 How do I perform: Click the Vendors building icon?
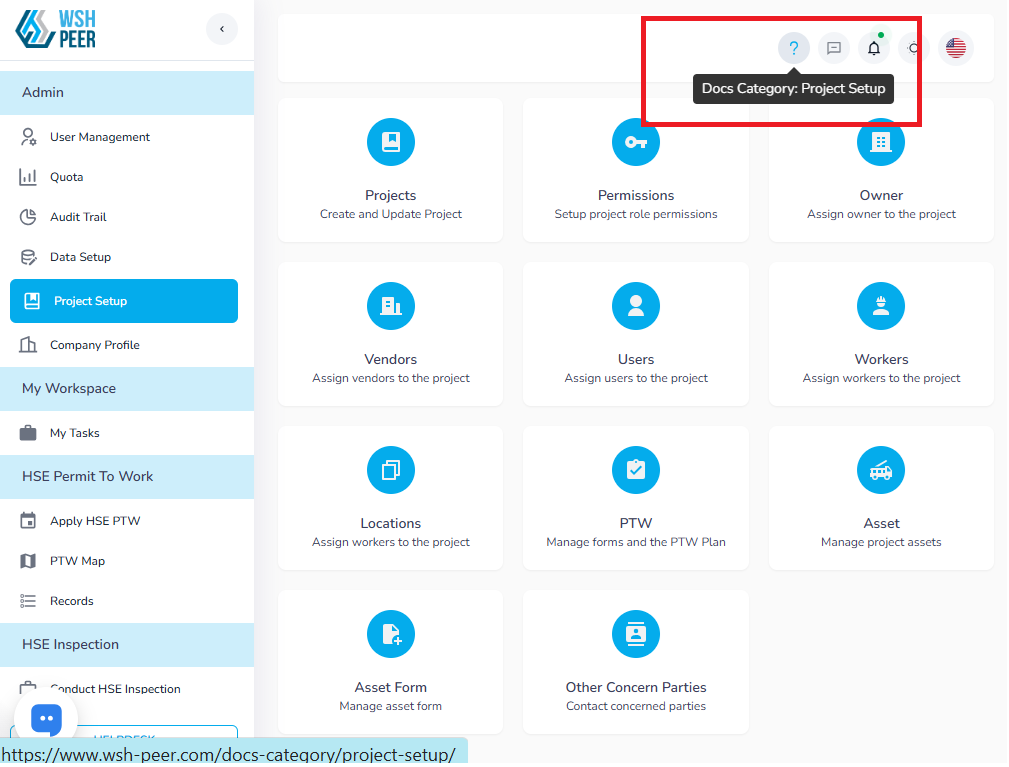[x=391, y=306]
